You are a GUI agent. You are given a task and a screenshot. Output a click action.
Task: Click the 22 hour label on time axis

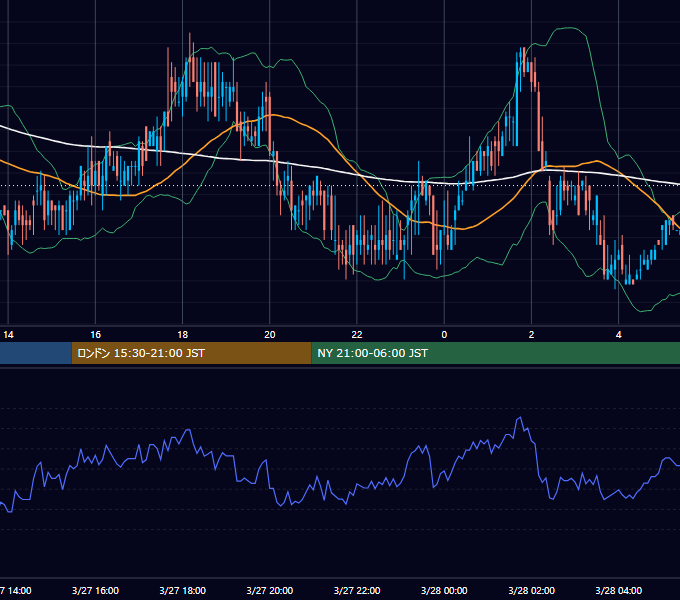point(357,335)
